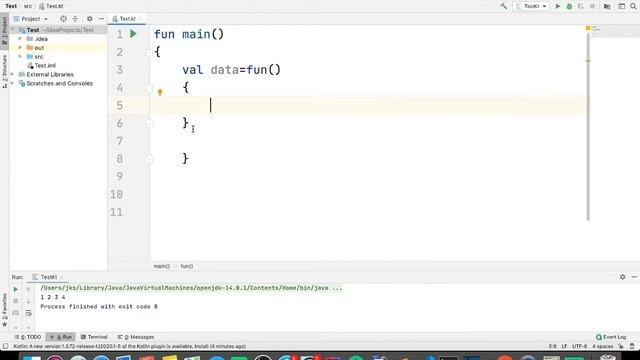Minimize the Run tool window
Viewport: 640px width, 360px height.
[634, 277]
